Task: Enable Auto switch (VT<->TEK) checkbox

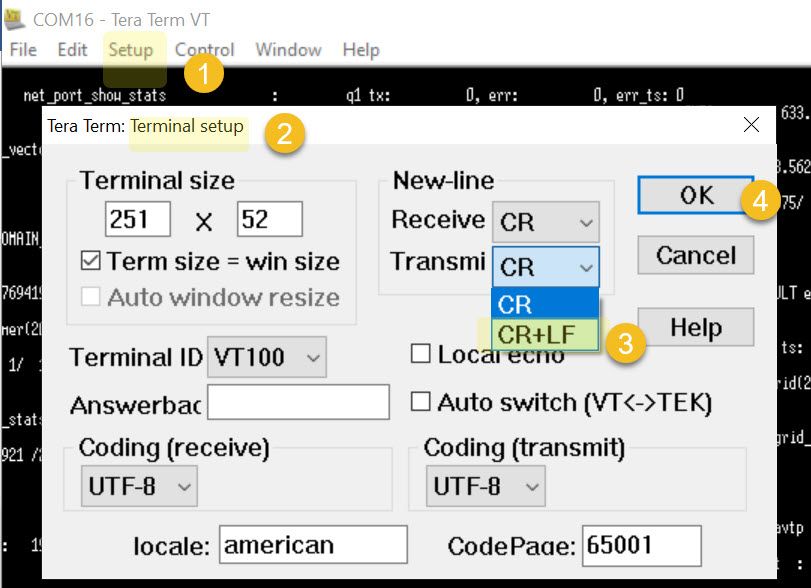Action: [x=420, y=401]
